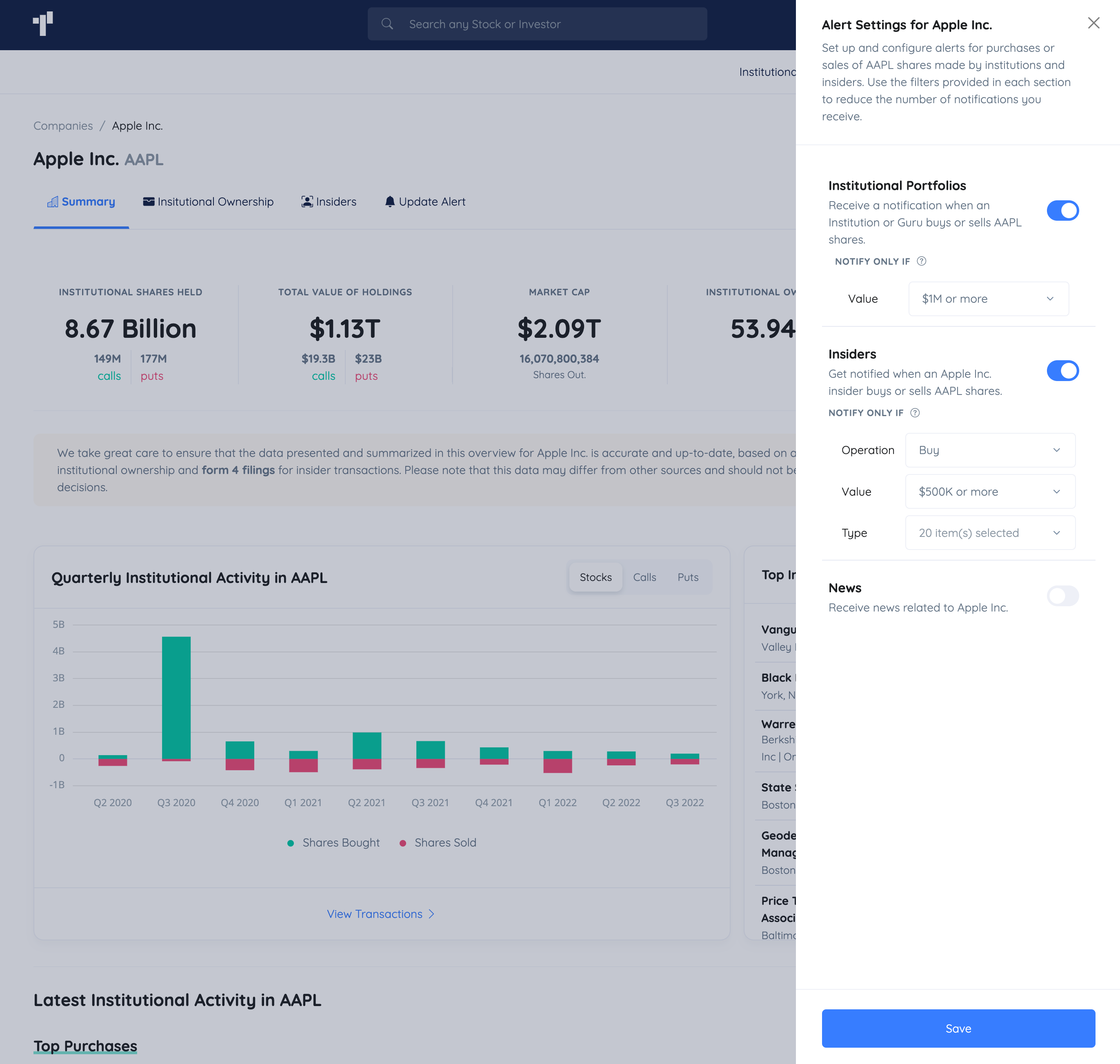Click the arrow next to View Transactions
This screenshot has height=1064, width=1120.
tap(431, 914)
